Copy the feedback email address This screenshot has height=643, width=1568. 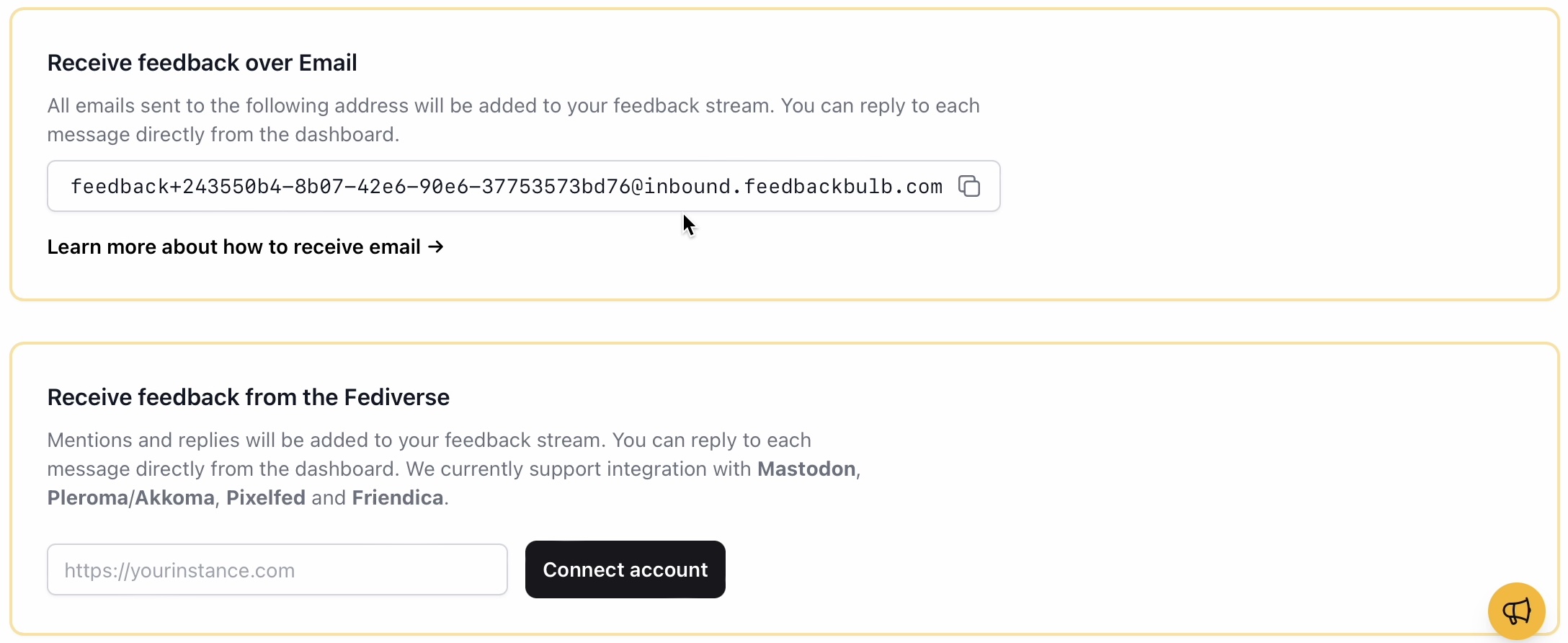(969, 186)
